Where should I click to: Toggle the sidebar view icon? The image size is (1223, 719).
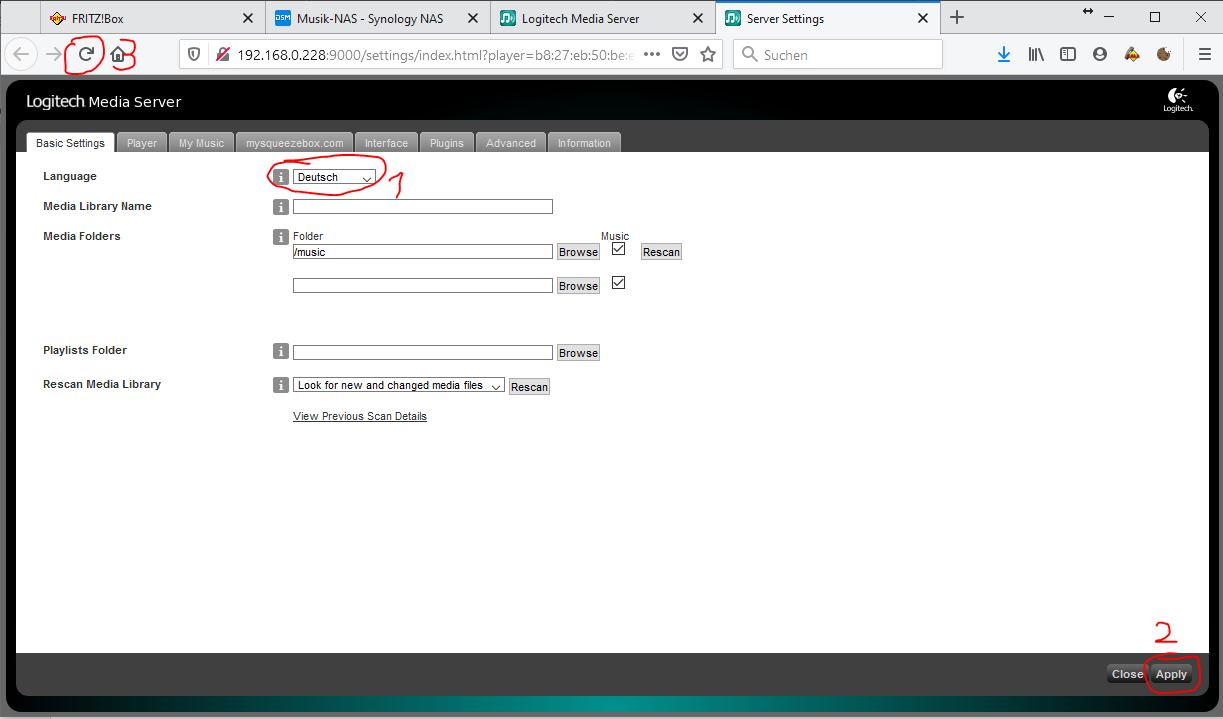tap(1068, 55)
